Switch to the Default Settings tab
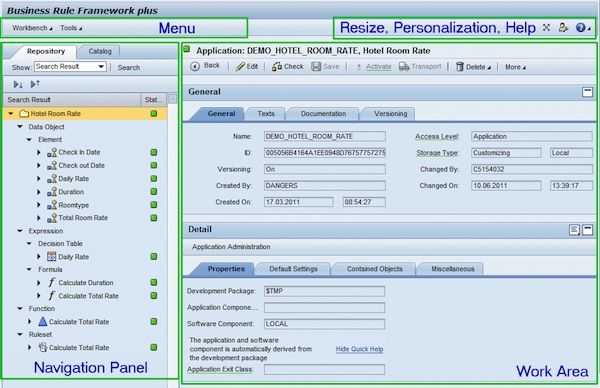 [293, 269]
